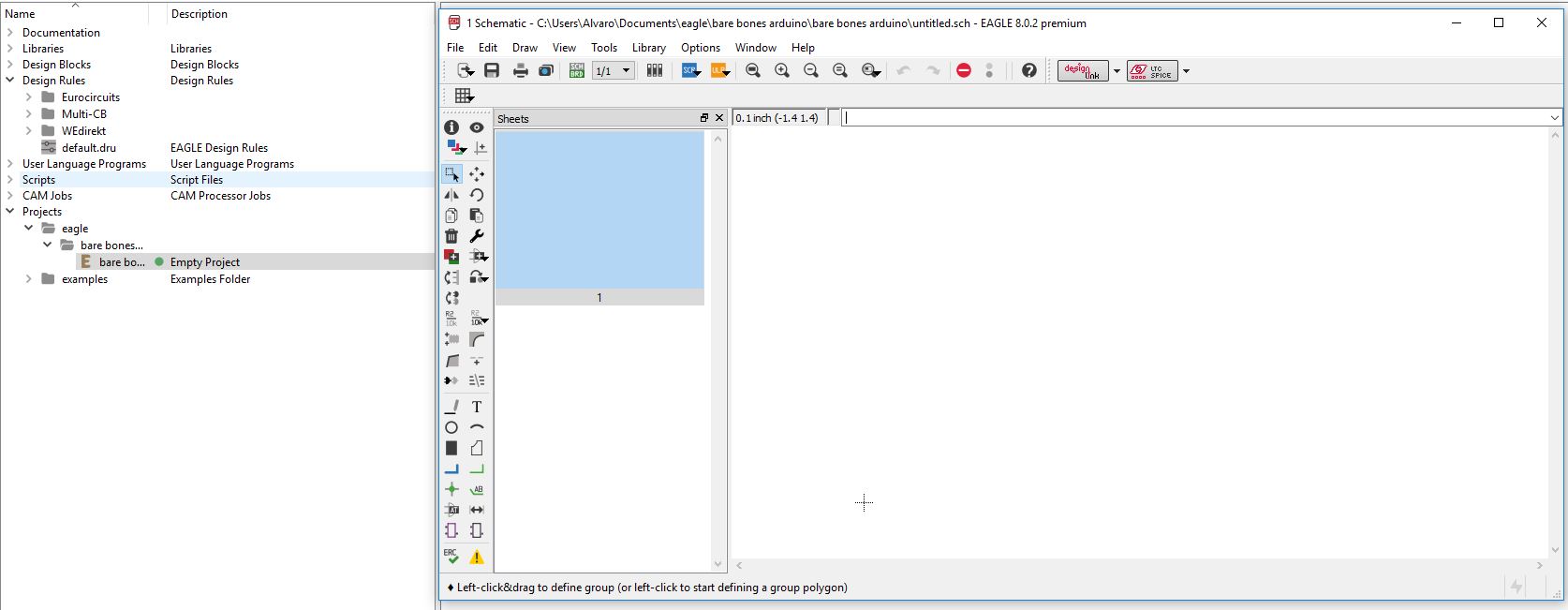The image size is (1568, 610).
Task: Select the Circle drawing tool
Action: (451, 427)
